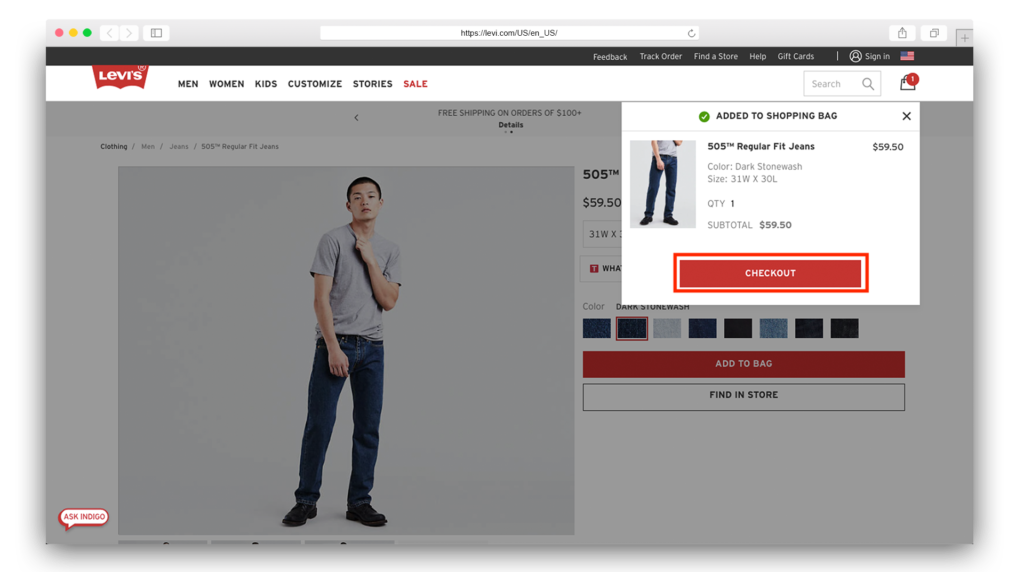Open the Help link
The image size is (1024, 572).
click(x=758, y=56)
